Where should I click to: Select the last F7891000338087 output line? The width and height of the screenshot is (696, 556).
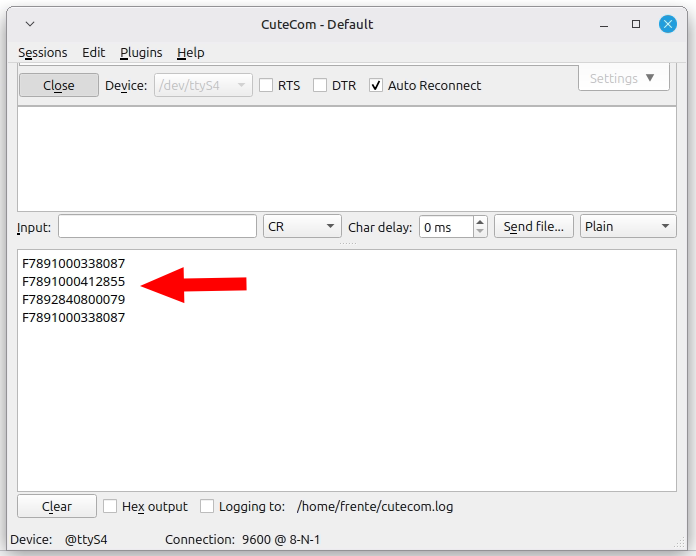pyautogui.click(x=74, y=318)
